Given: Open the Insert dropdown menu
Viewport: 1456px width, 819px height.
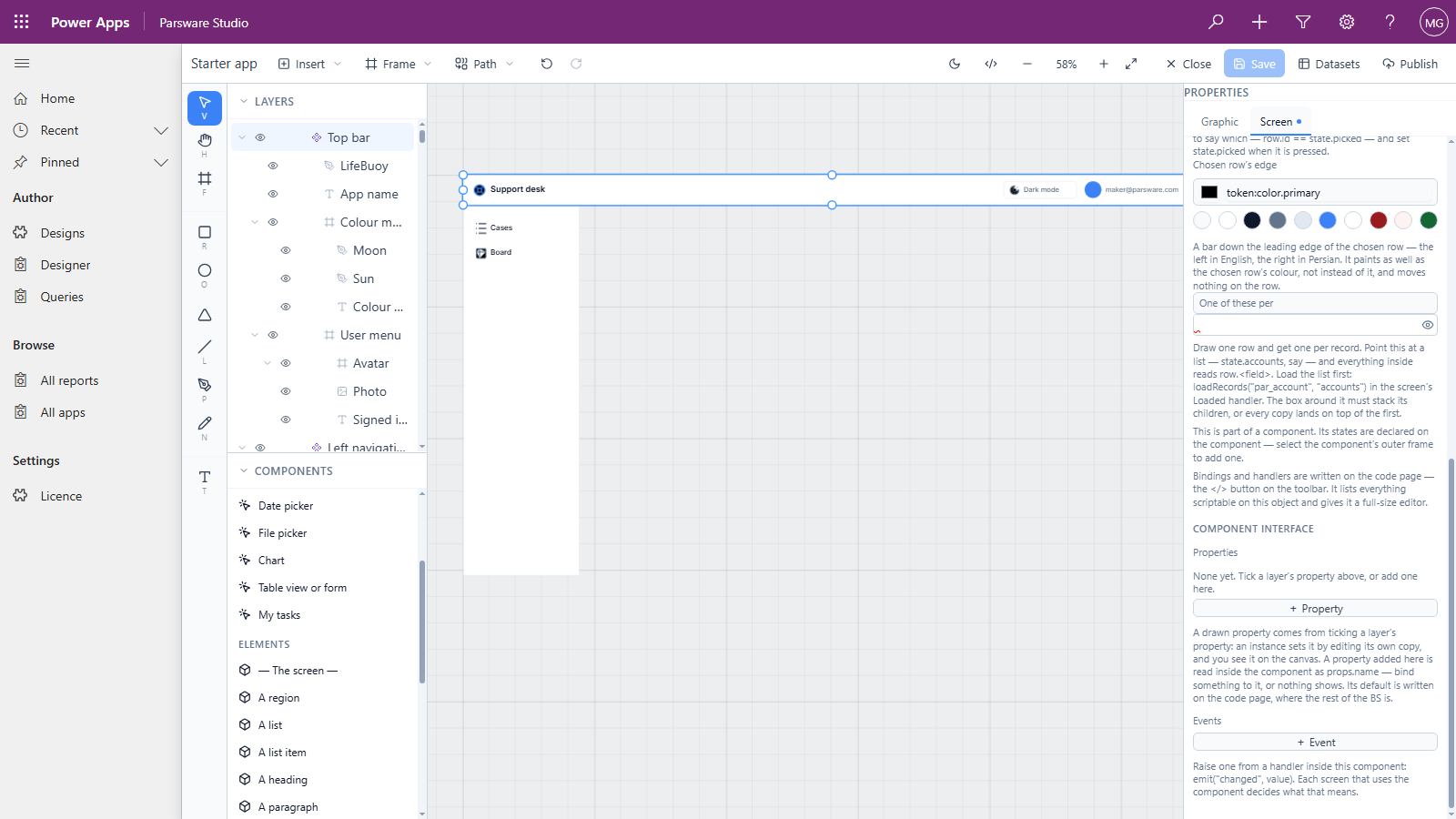Looking at the screenshot, I should (x=310, y=64).
